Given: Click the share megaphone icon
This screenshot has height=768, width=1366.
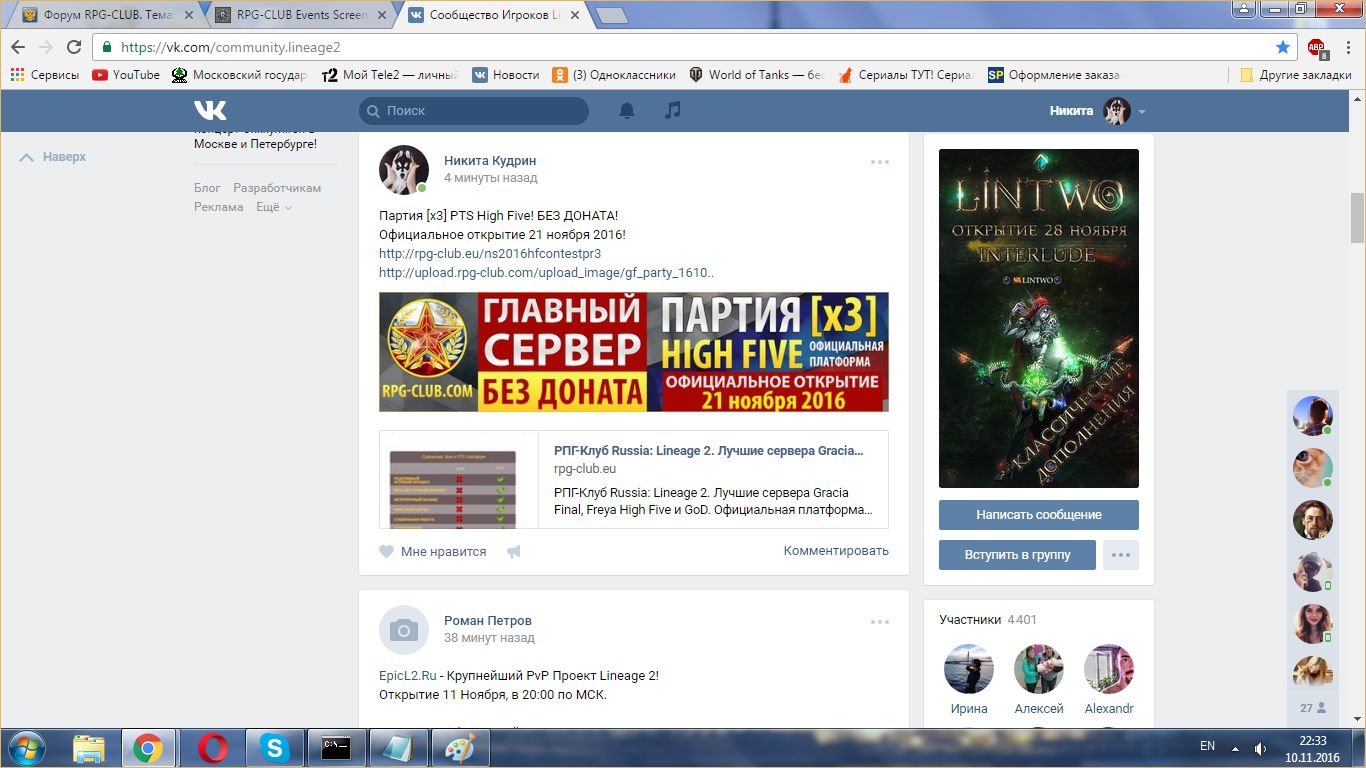Looking at the screenshot, I should [x=513, y=552].
